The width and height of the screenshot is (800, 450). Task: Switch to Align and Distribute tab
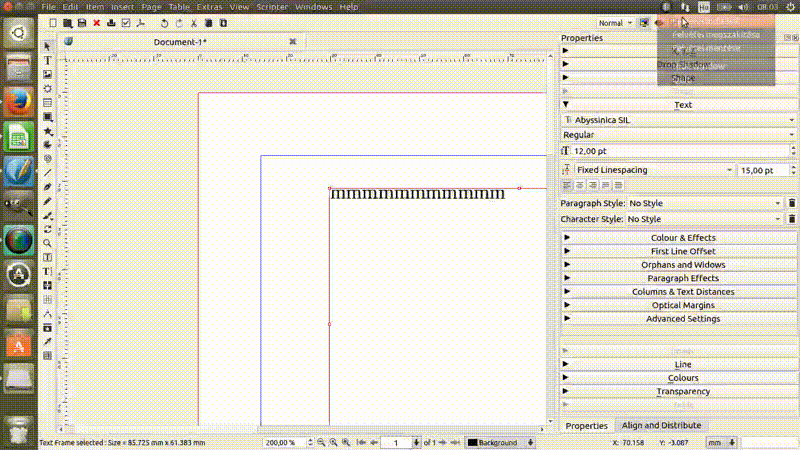pyautogui.click(x=661, y=426)
